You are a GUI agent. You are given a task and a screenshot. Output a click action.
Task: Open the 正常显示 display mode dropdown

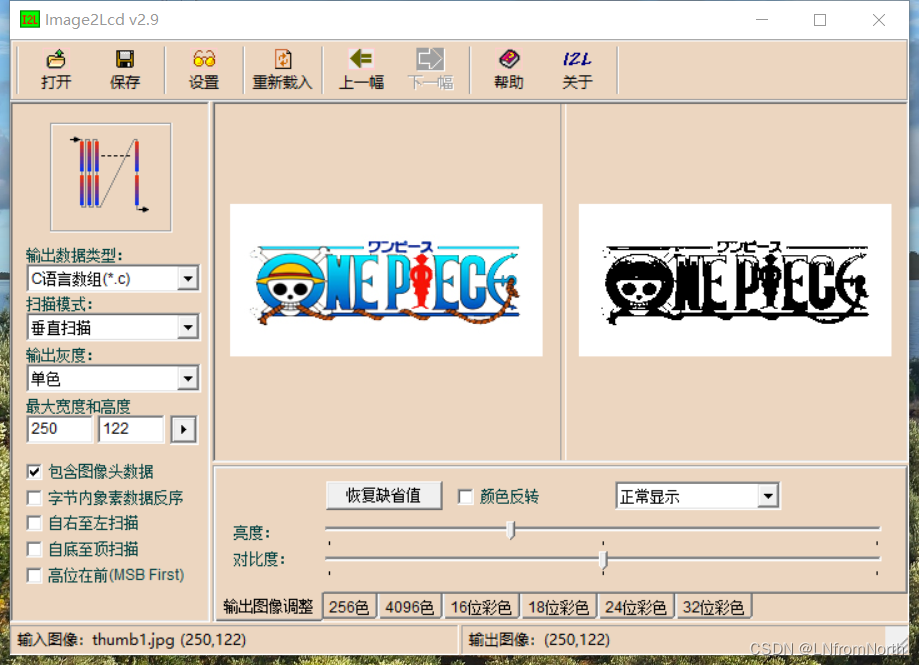(768, 496)
